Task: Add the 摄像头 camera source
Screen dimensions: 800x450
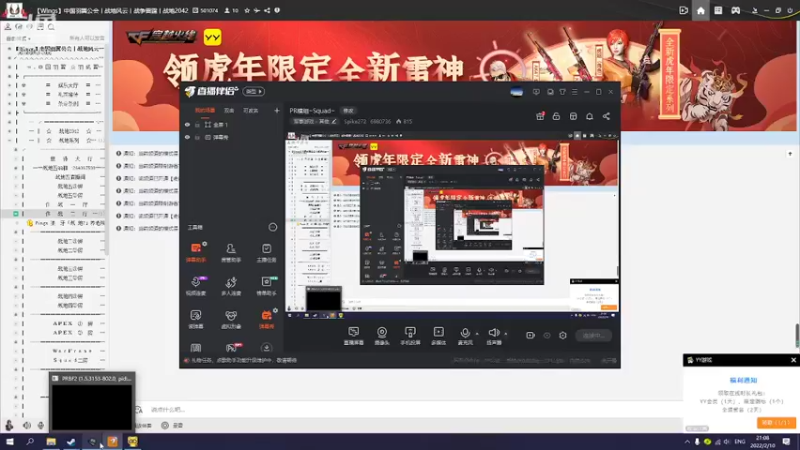Action: tap(382, 335)
